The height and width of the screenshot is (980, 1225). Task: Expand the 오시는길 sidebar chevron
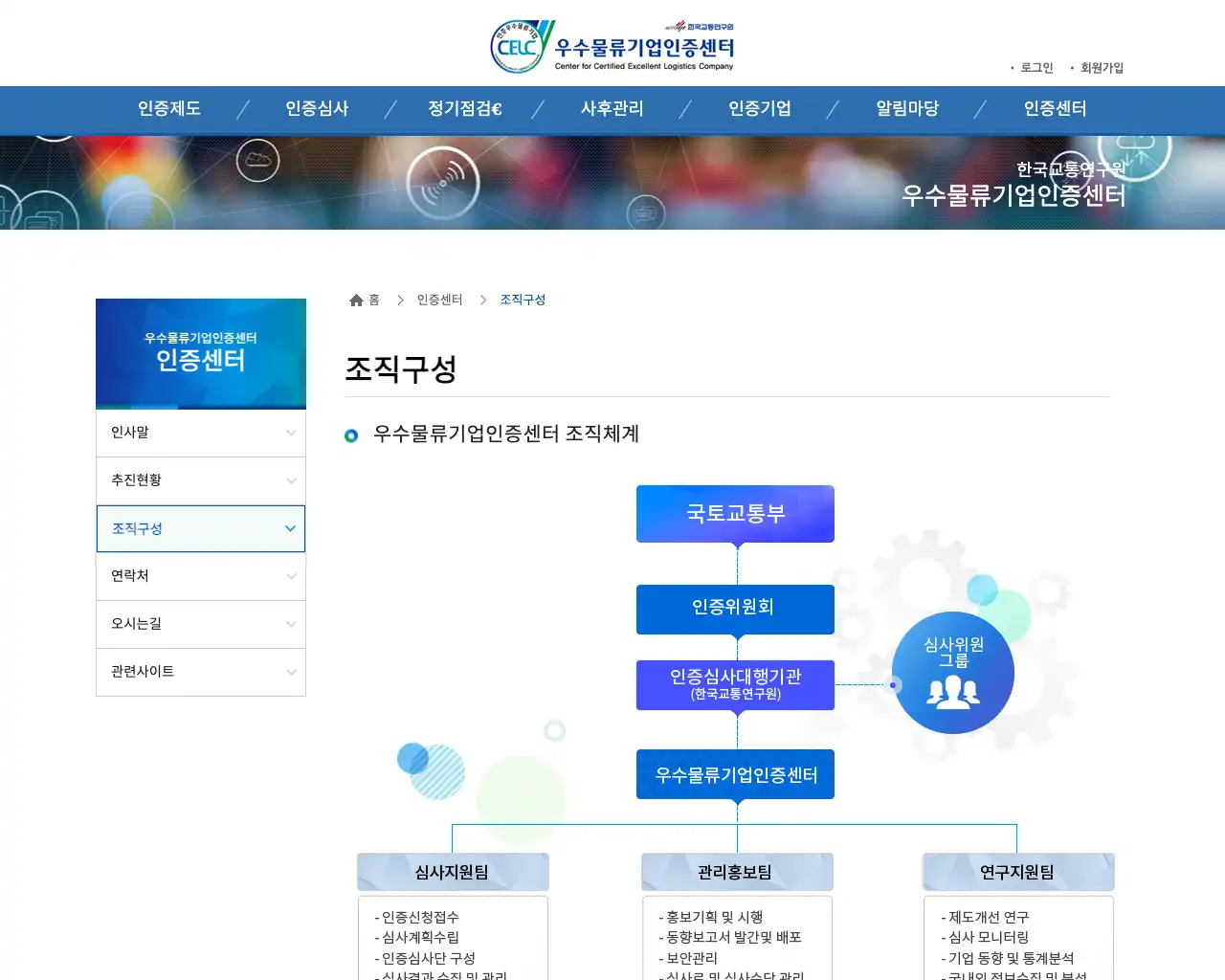(291, 624)
